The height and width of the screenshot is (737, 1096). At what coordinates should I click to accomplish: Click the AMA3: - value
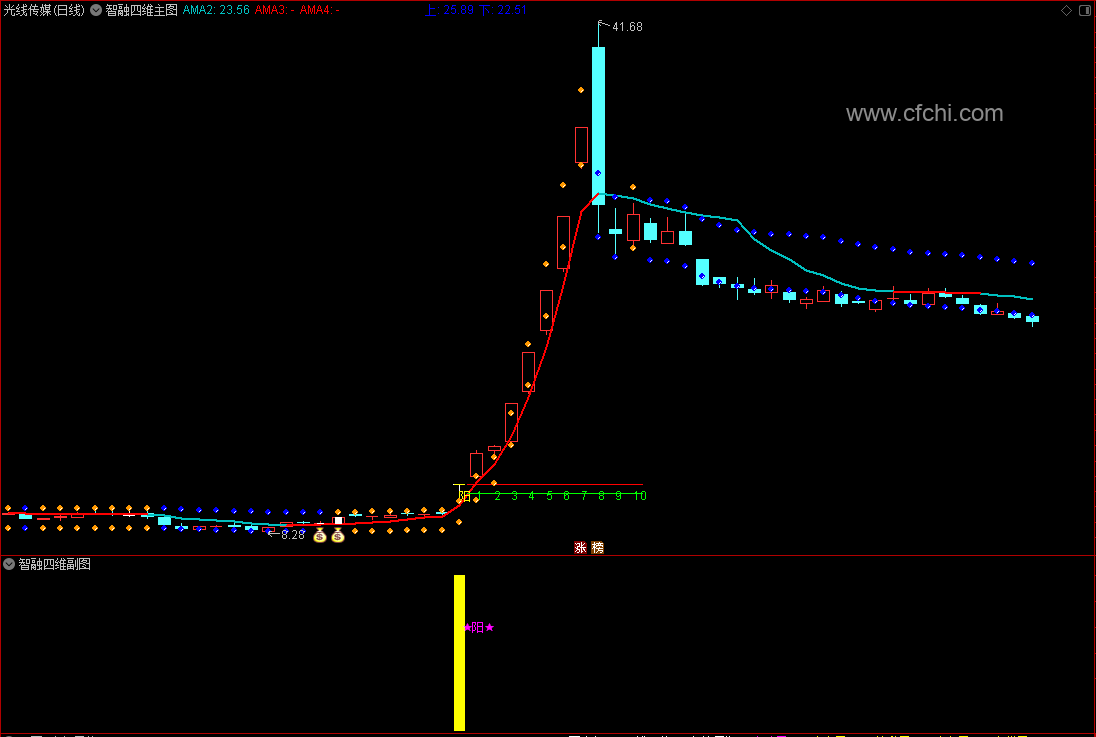tap(275, 10)
